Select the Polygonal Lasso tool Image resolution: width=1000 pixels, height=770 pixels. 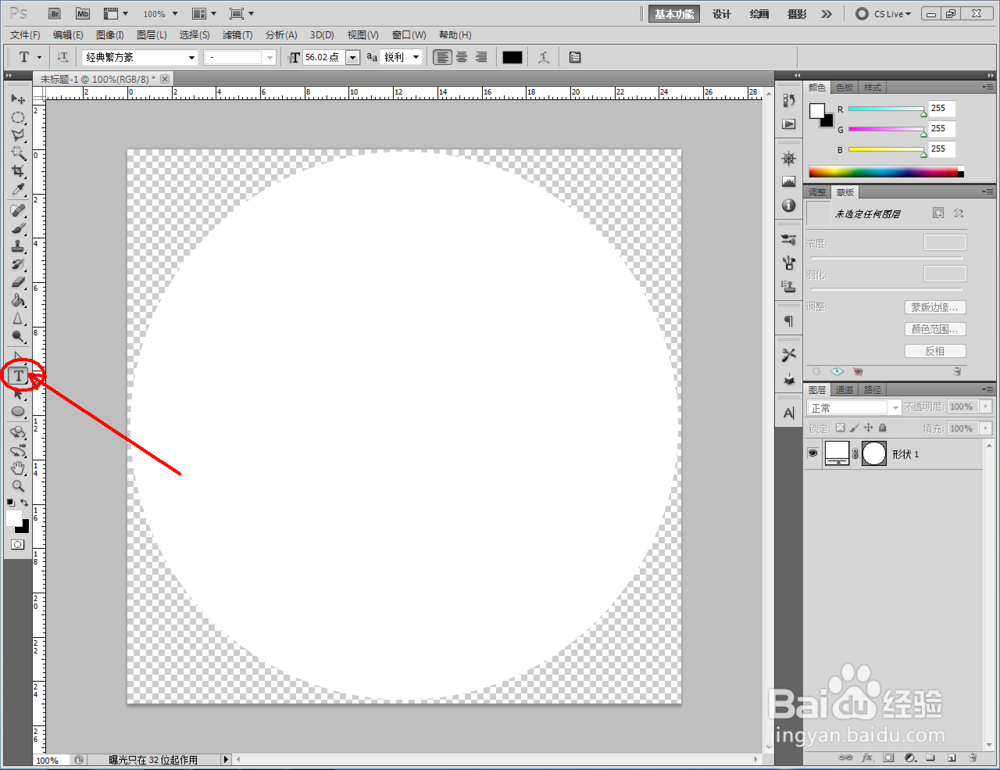click(18, 135)
